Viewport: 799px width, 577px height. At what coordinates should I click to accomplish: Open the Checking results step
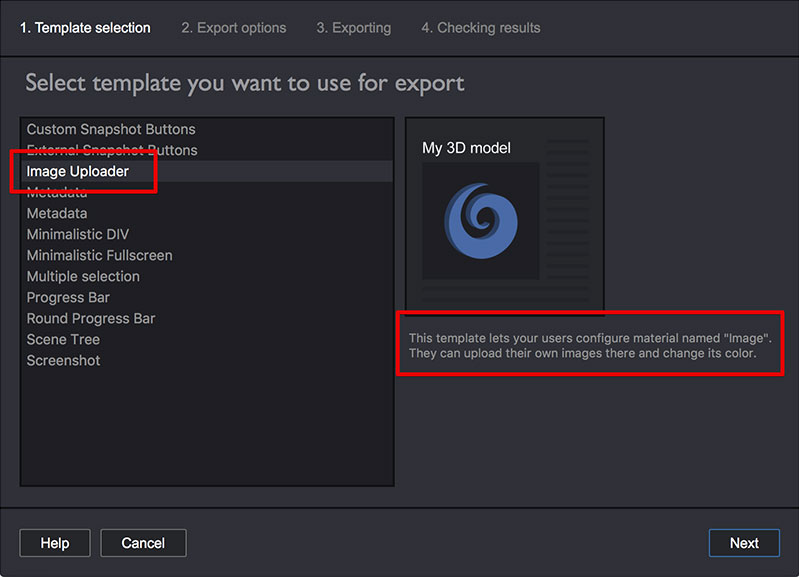481,28
